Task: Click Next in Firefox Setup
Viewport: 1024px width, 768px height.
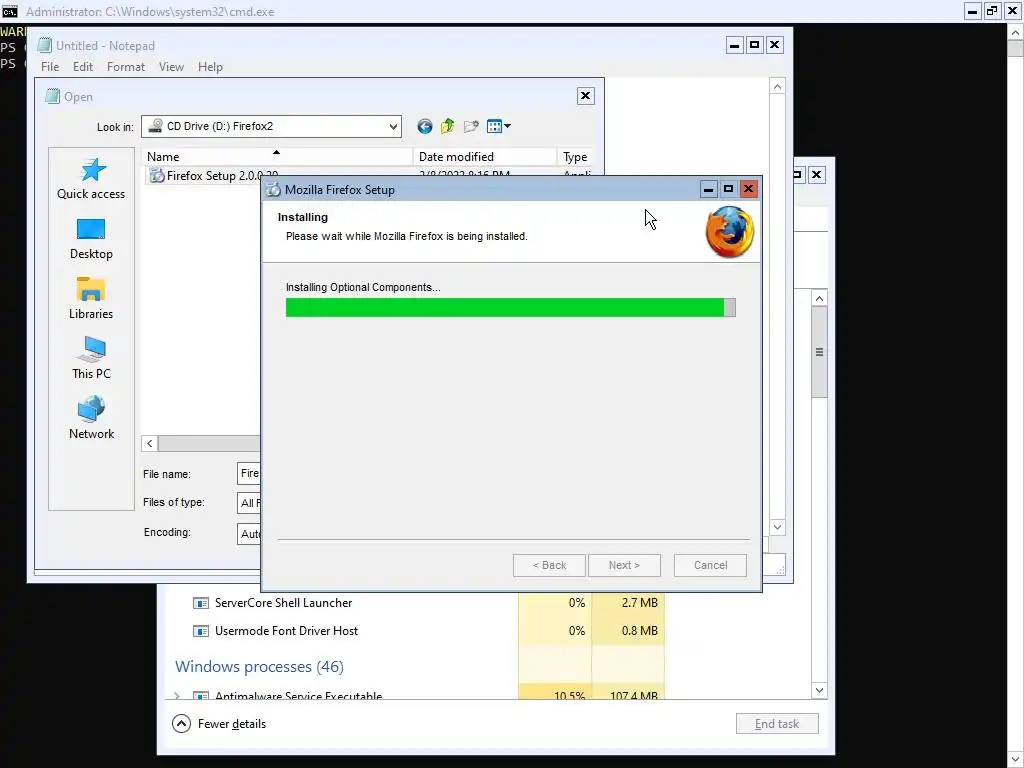Action: click(624, 565)
